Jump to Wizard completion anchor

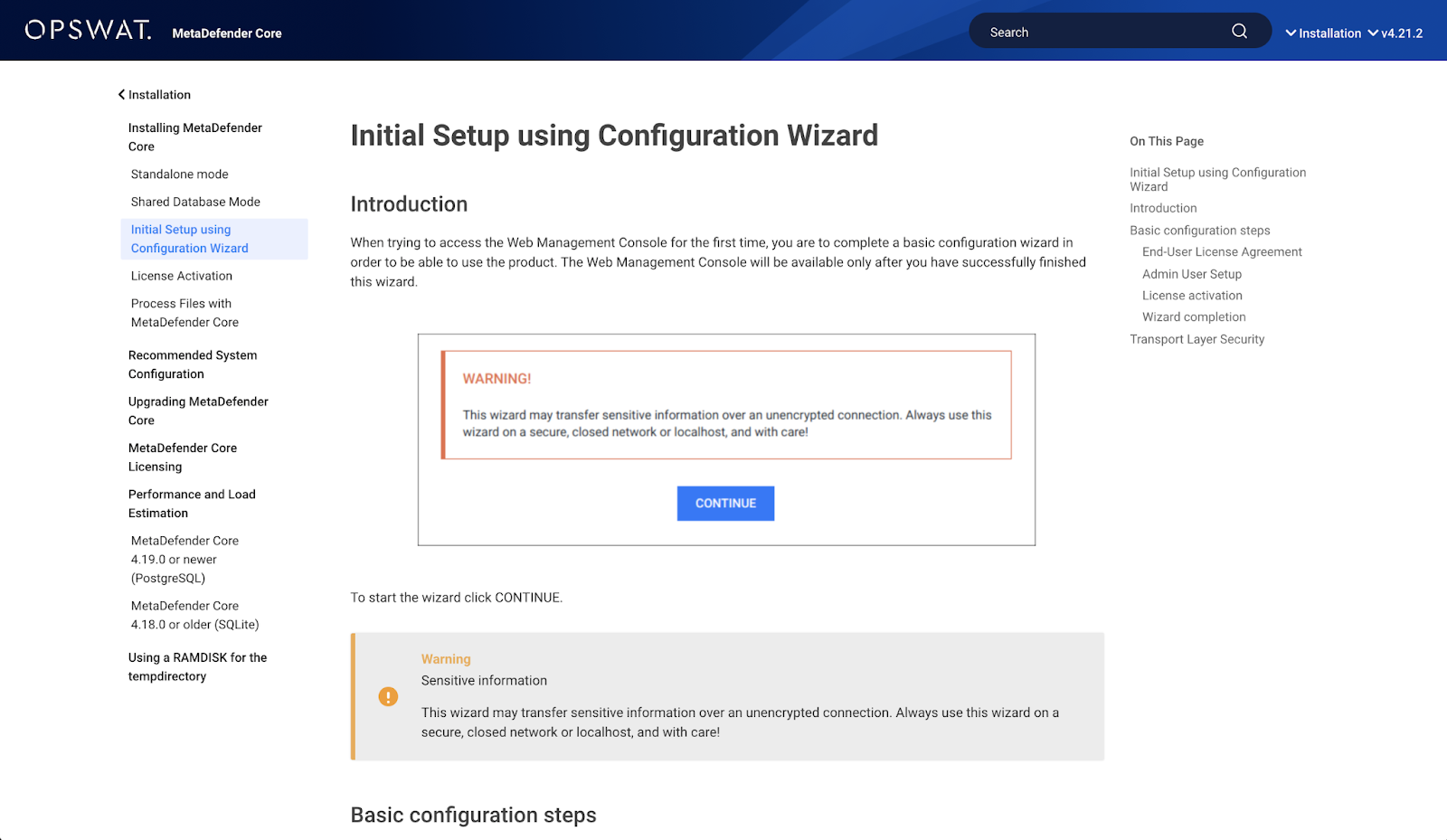(1194, 317)
